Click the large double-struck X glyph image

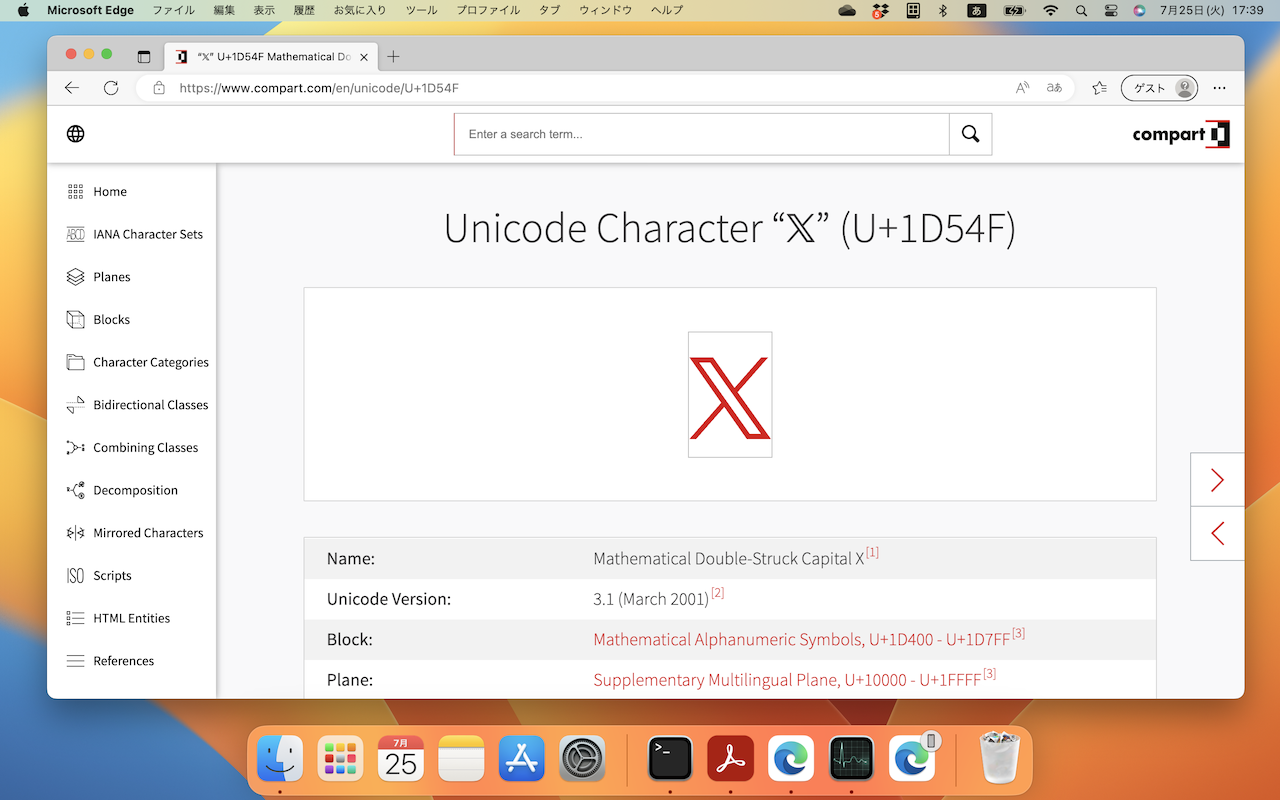tap(730, 395)
